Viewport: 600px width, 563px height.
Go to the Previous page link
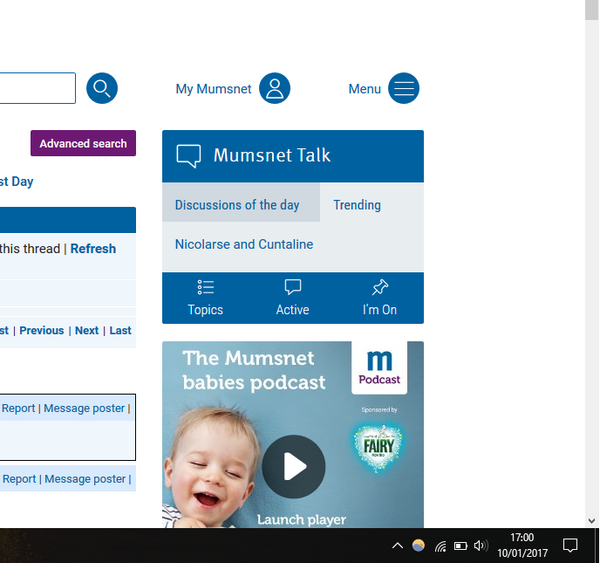point(42,330)
